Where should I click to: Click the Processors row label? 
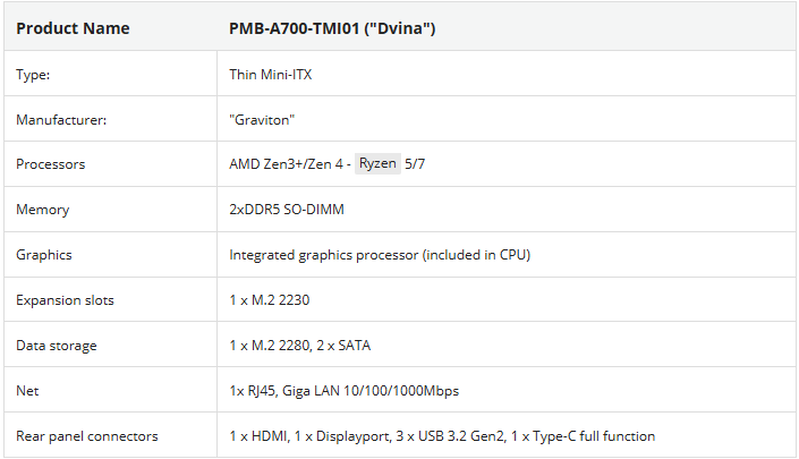coord(50,164)
